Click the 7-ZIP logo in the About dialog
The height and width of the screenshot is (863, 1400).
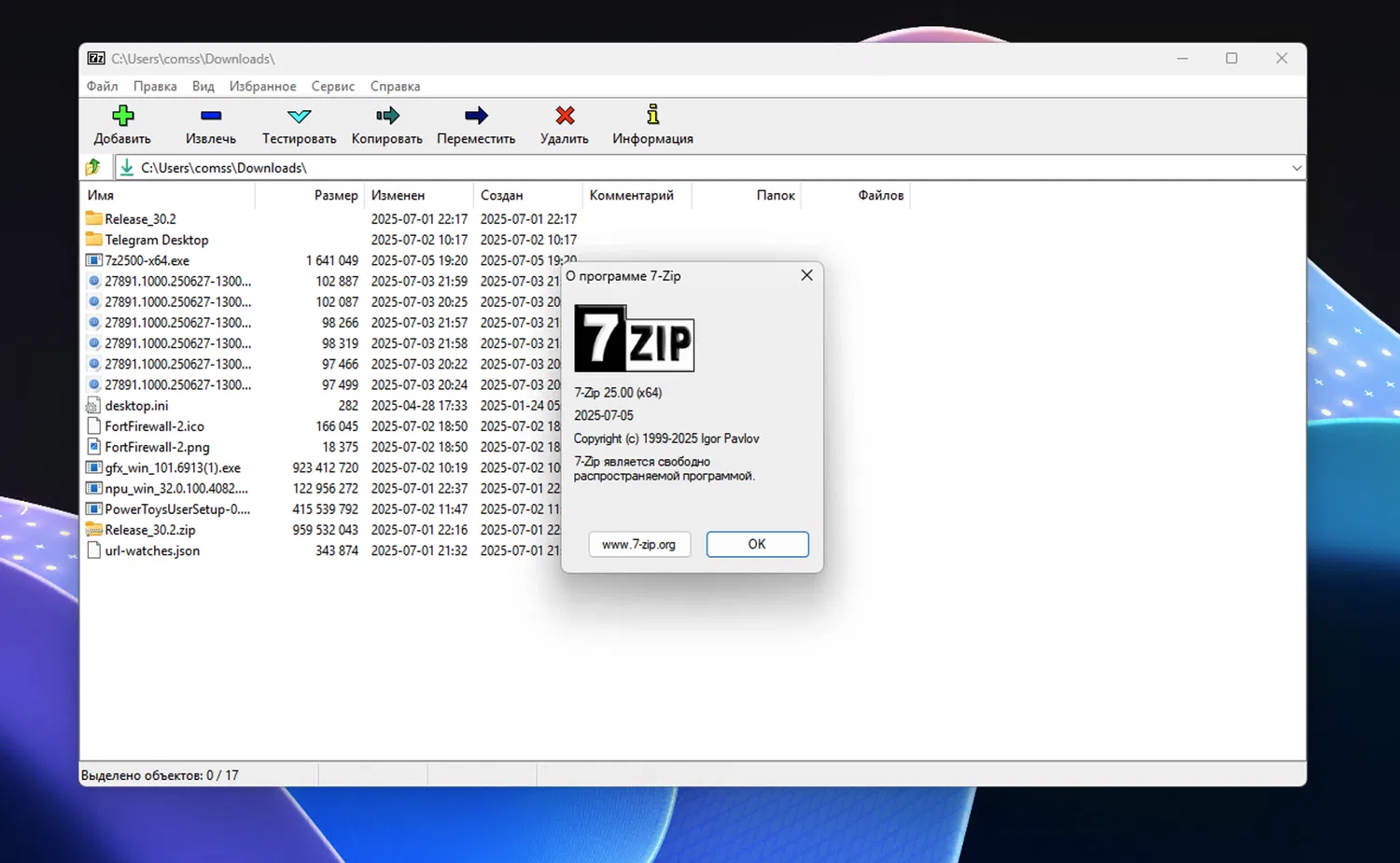(634, 339)
